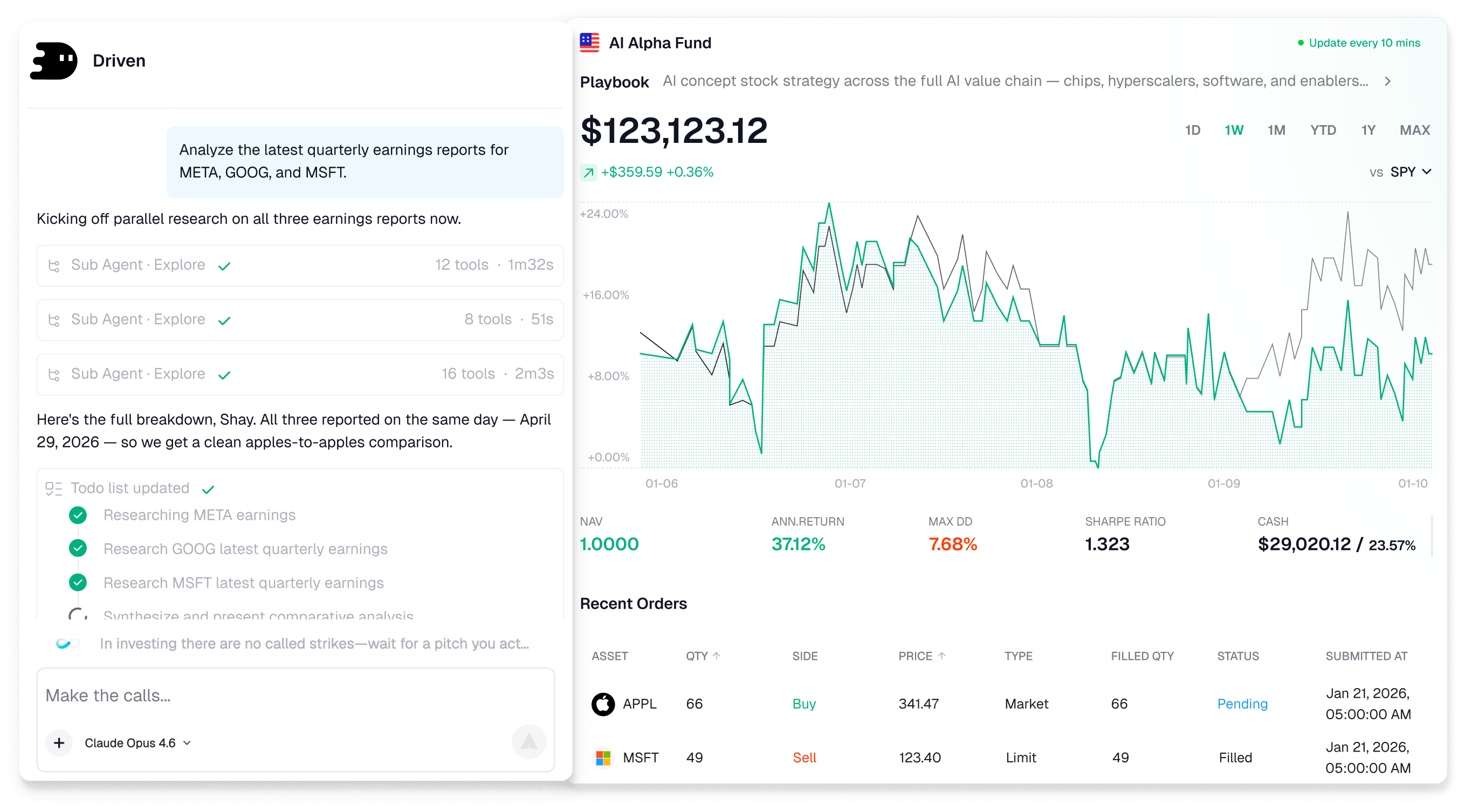
Task: Click the sub agent icon on the 12 tools row
Action: coord(54,266)
